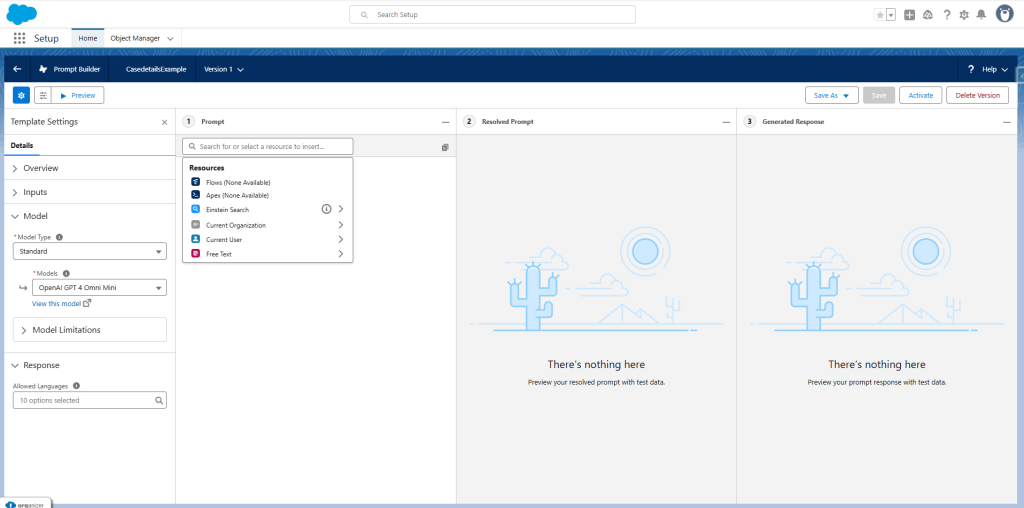Toggle the Template Settings gear button

tap(21, 95)
